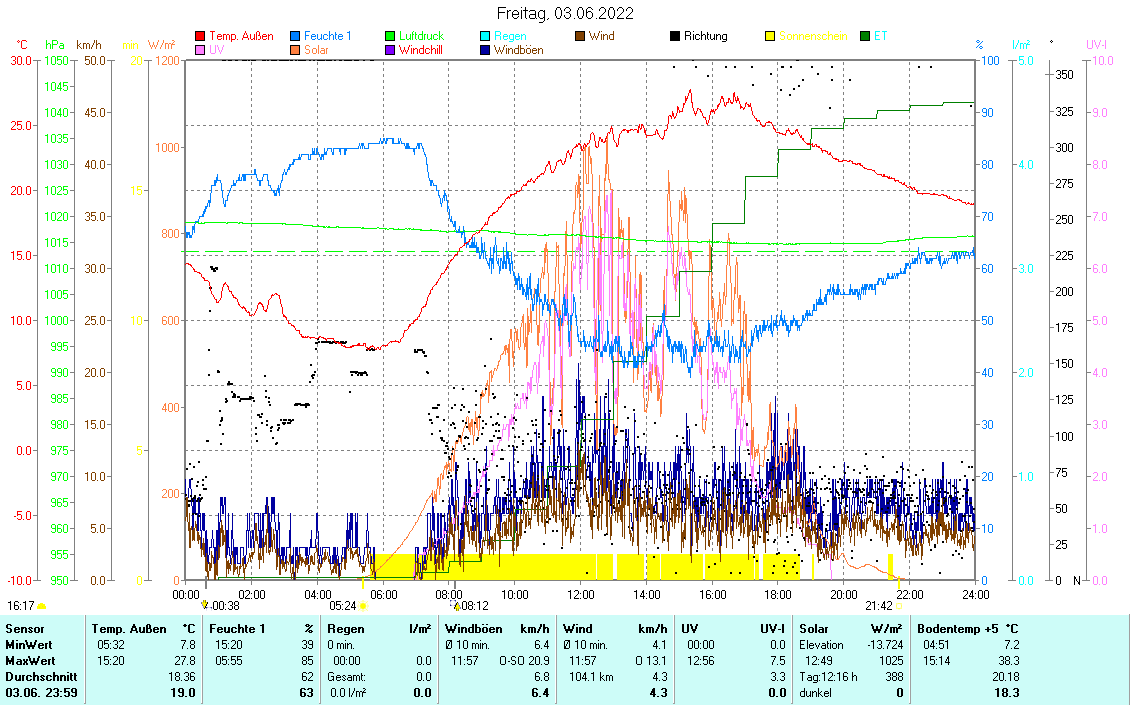Click the red Temp. Außen legend swatch
Screen dimensions: 1130x705
200,37
